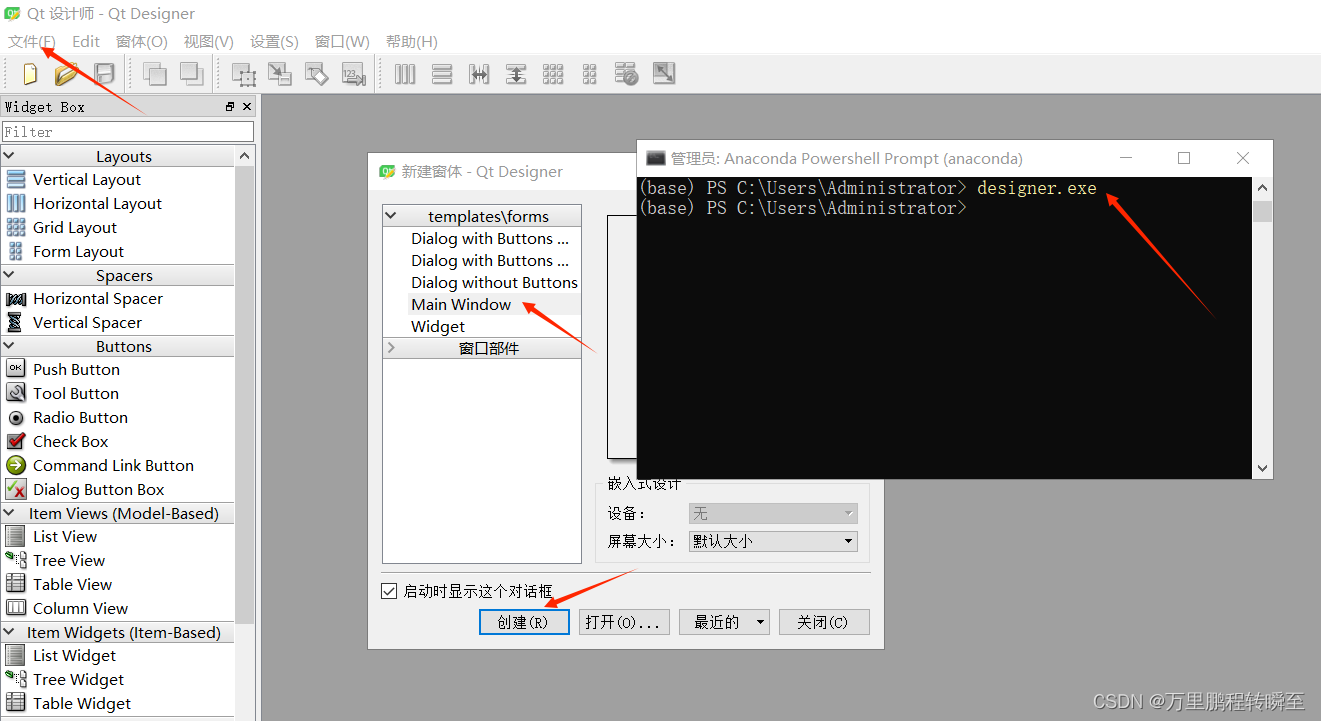Type in the Widget Box Filter field

(x=128, y=130)
